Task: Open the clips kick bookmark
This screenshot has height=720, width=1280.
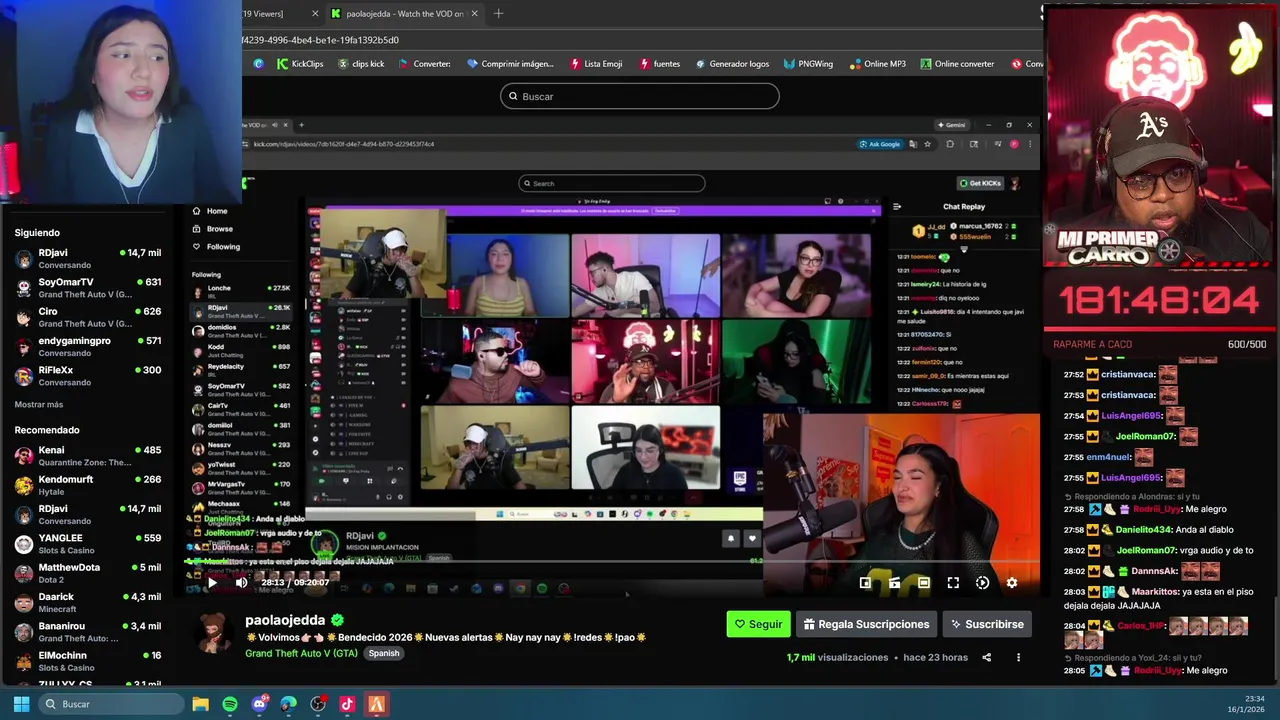Action: [361, 64]
